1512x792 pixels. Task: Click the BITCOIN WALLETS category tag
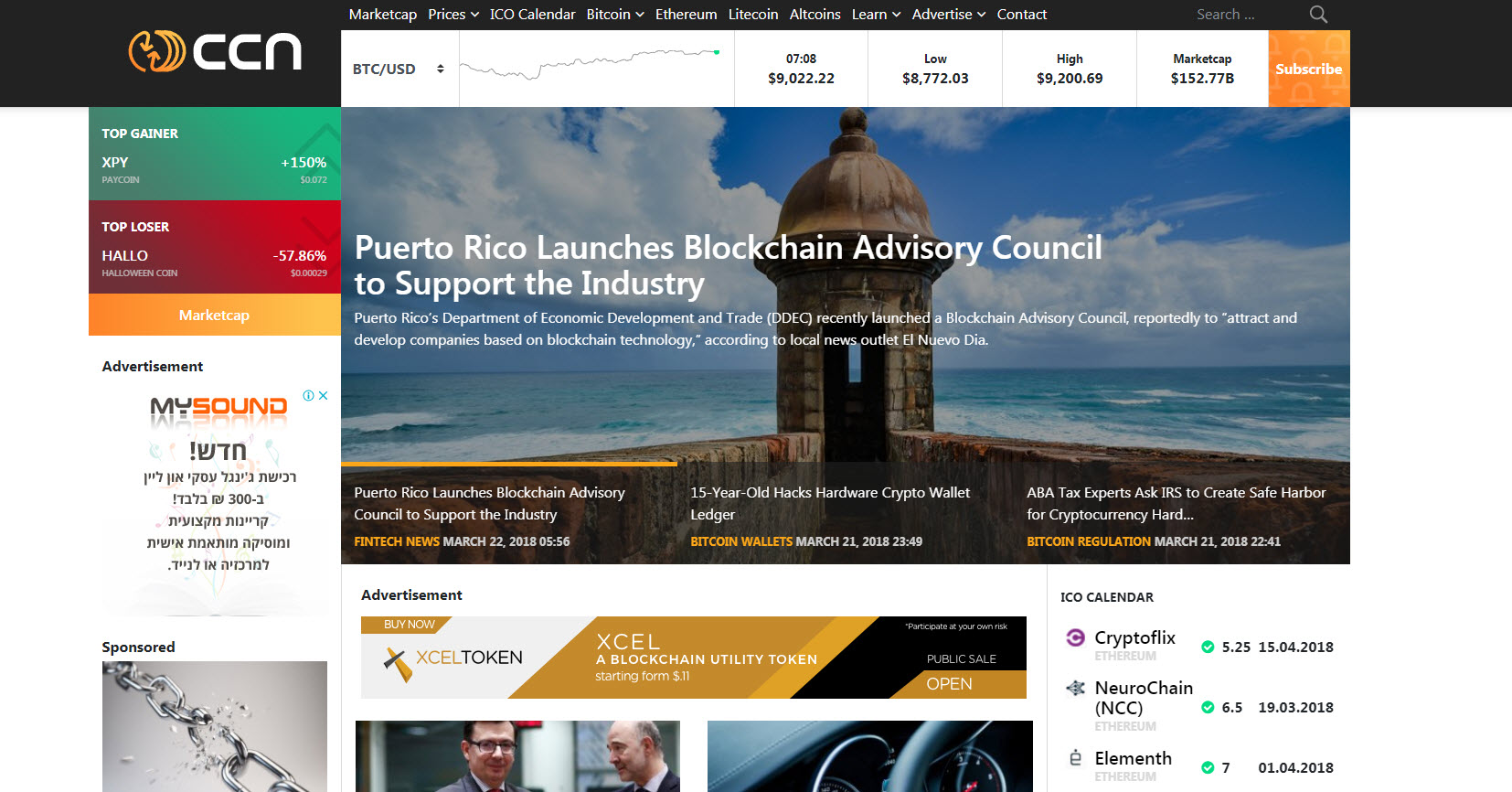tap(741, 541)
